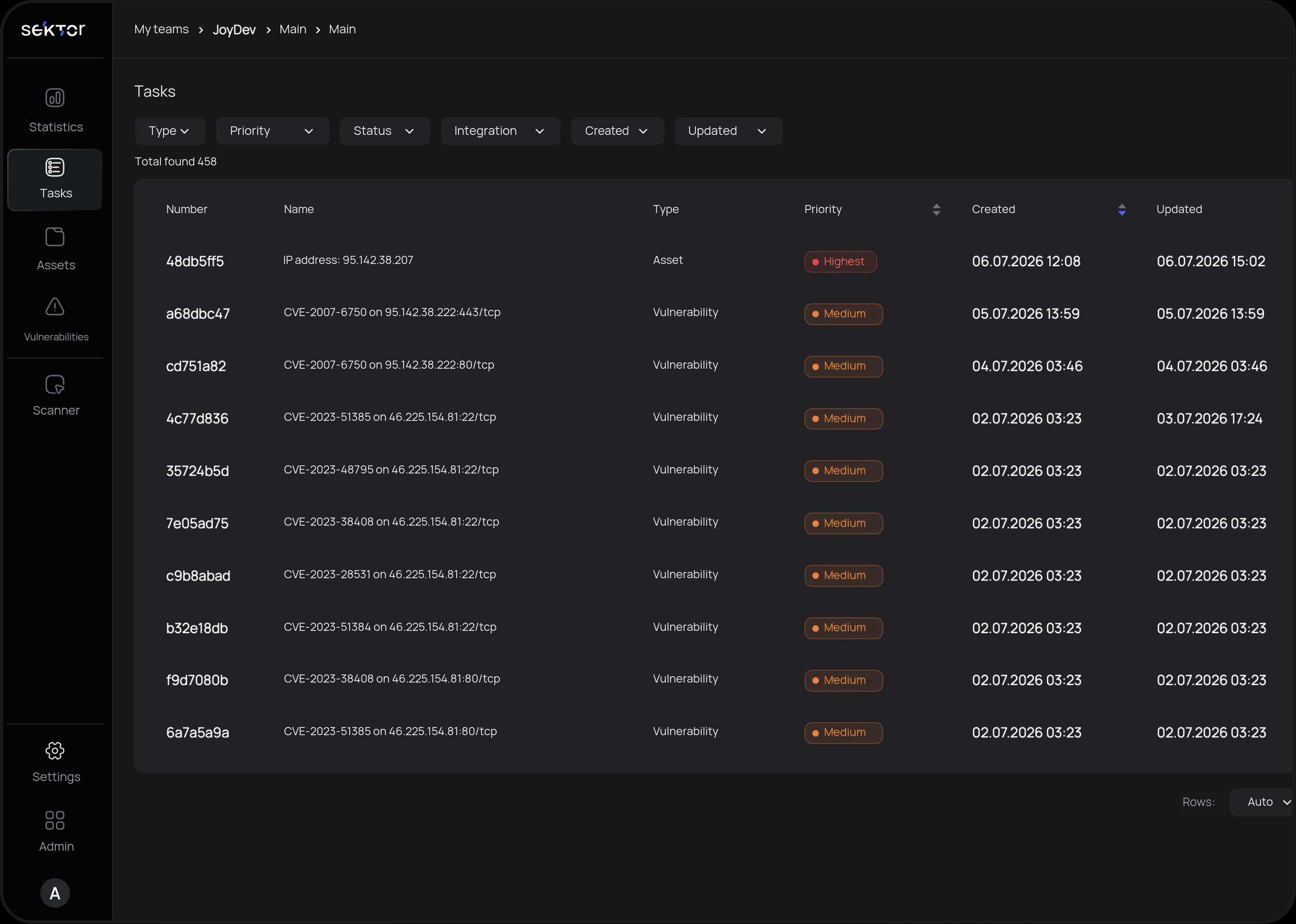Expand the Updated date filter
This screenshot has height=924, width=1296.
728,131
